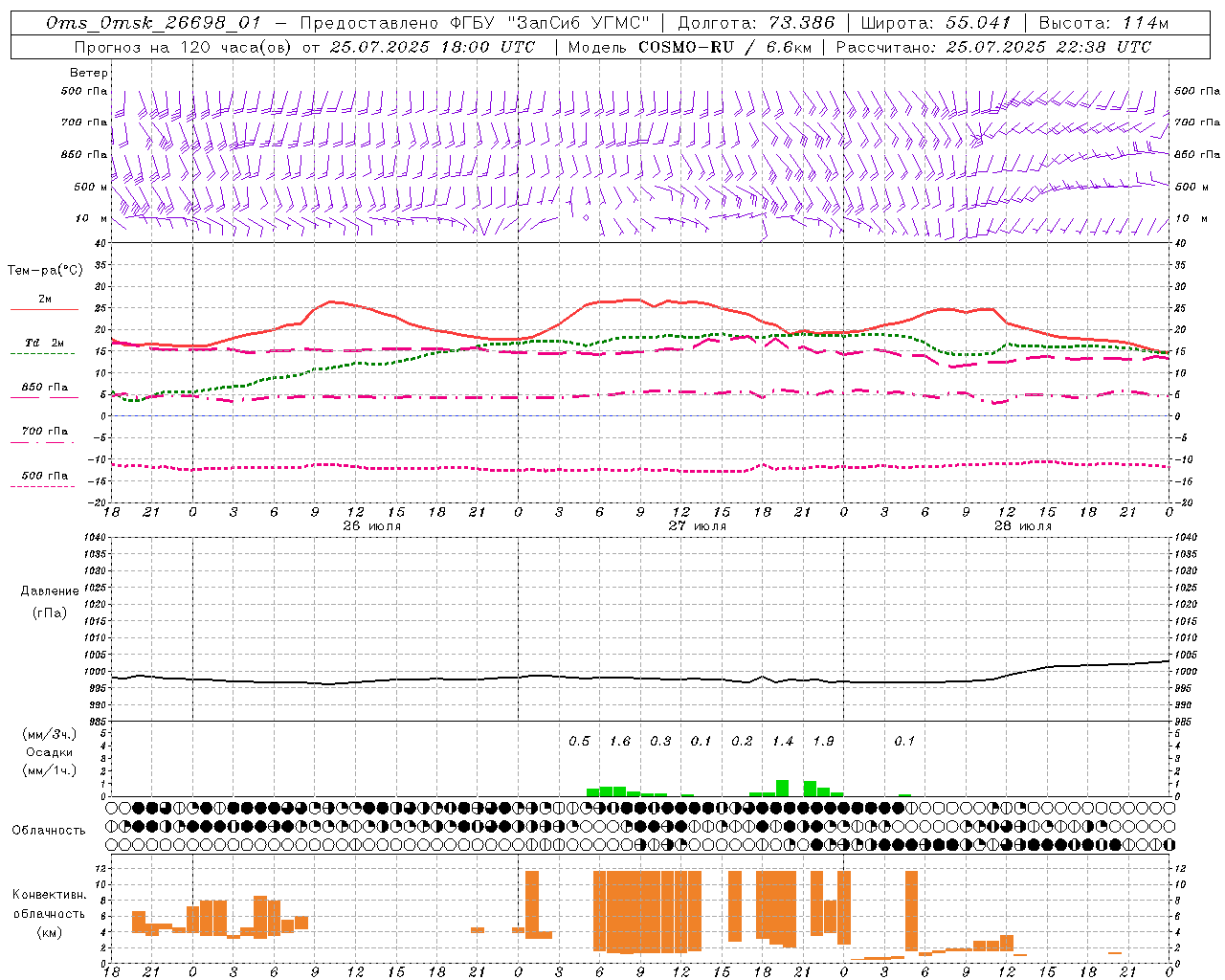1225x980 pixels.
Task: Select the latitude value 55.041
Action: click(x=978, y=23)
